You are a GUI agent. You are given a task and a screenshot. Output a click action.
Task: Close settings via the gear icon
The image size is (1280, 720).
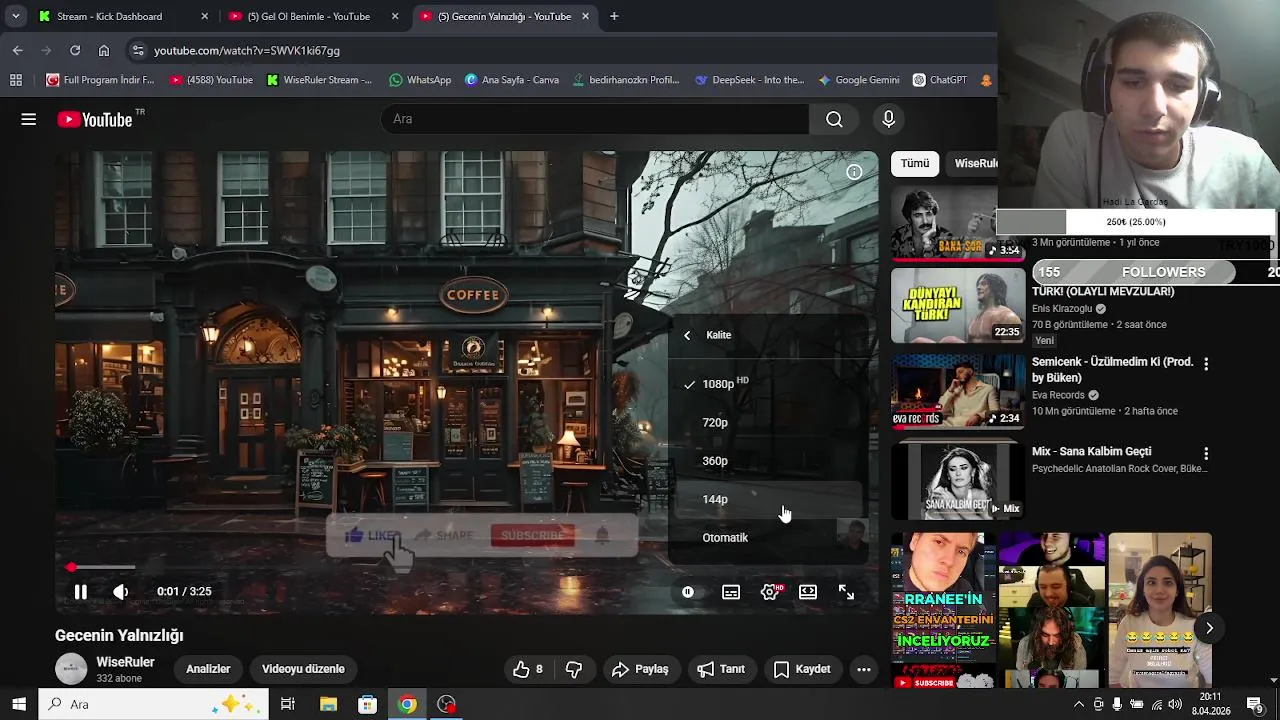click(770, 592)
